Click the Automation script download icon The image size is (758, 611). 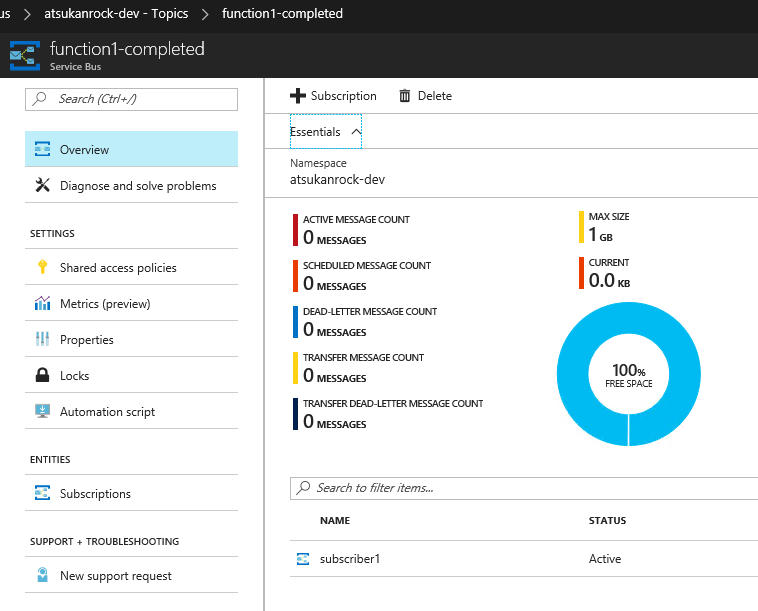(x=43, y=411)
